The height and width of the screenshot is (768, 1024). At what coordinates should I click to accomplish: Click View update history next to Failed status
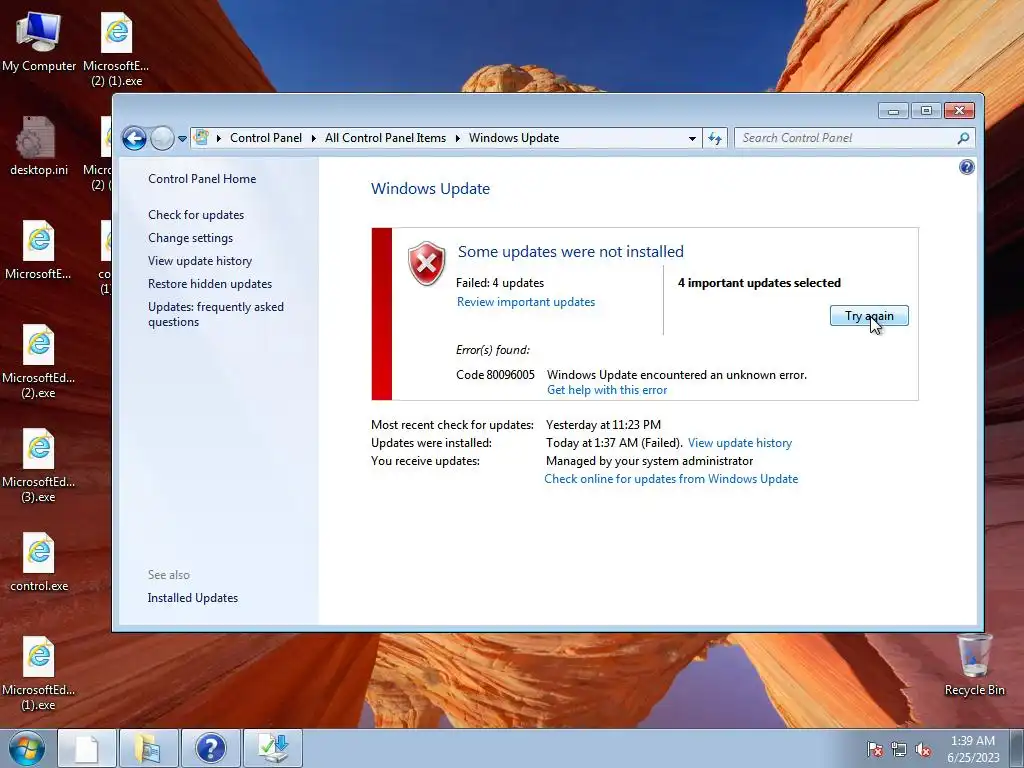click(x=739, y=443)
